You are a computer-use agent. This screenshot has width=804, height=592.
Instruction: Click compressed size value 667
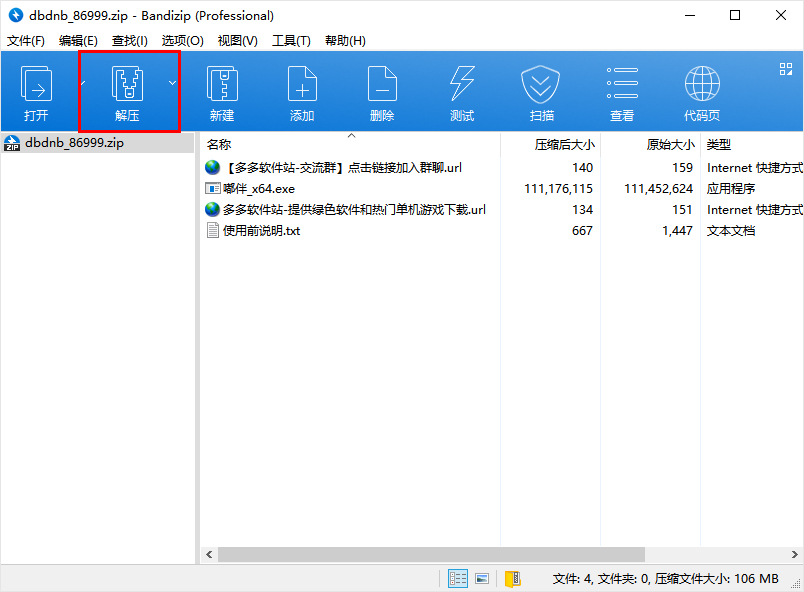pyautogui.click(x=582, y=231)
